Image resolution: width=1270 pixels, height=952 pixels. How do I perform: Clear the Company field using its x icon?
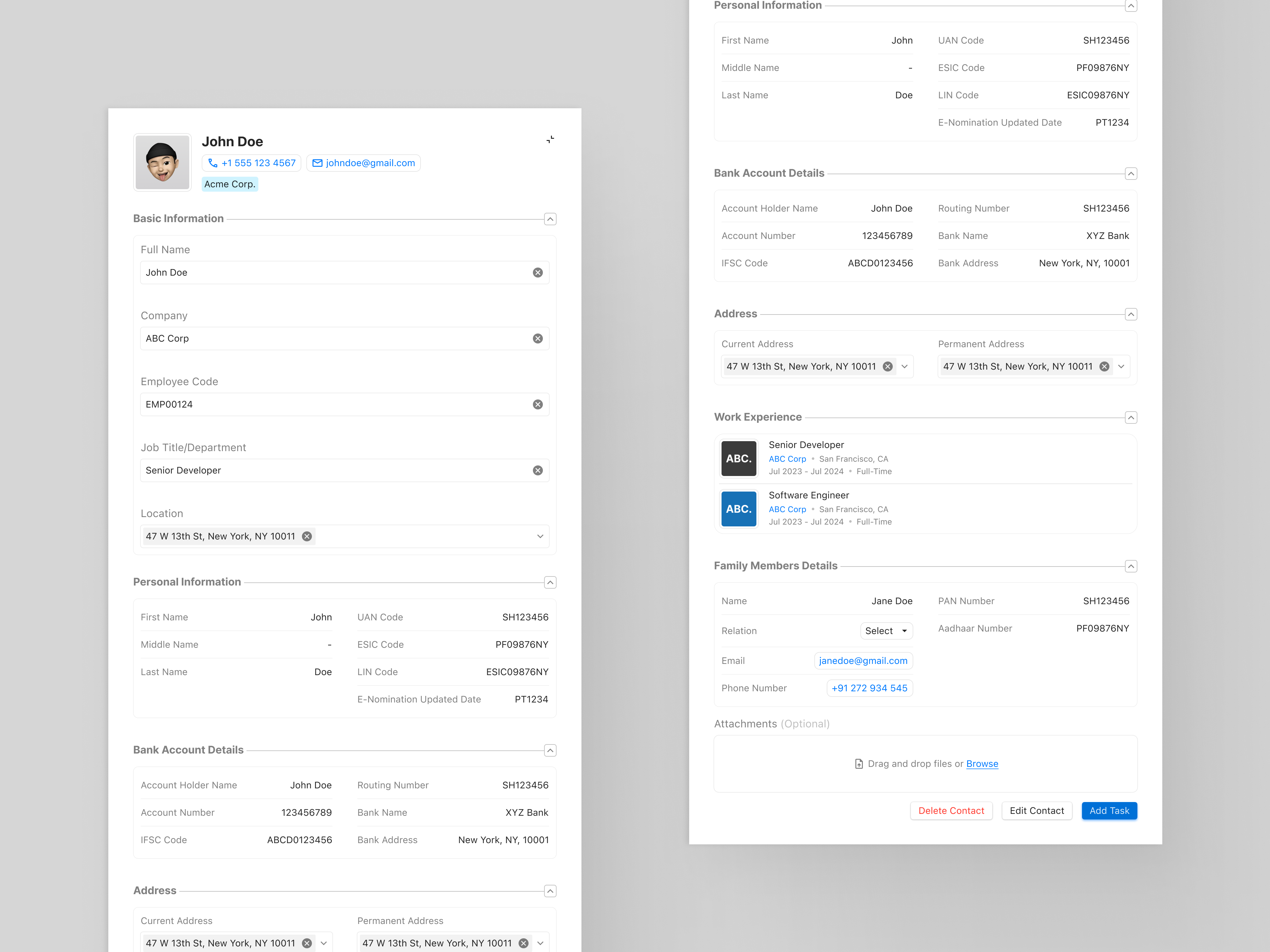[538, 338]
